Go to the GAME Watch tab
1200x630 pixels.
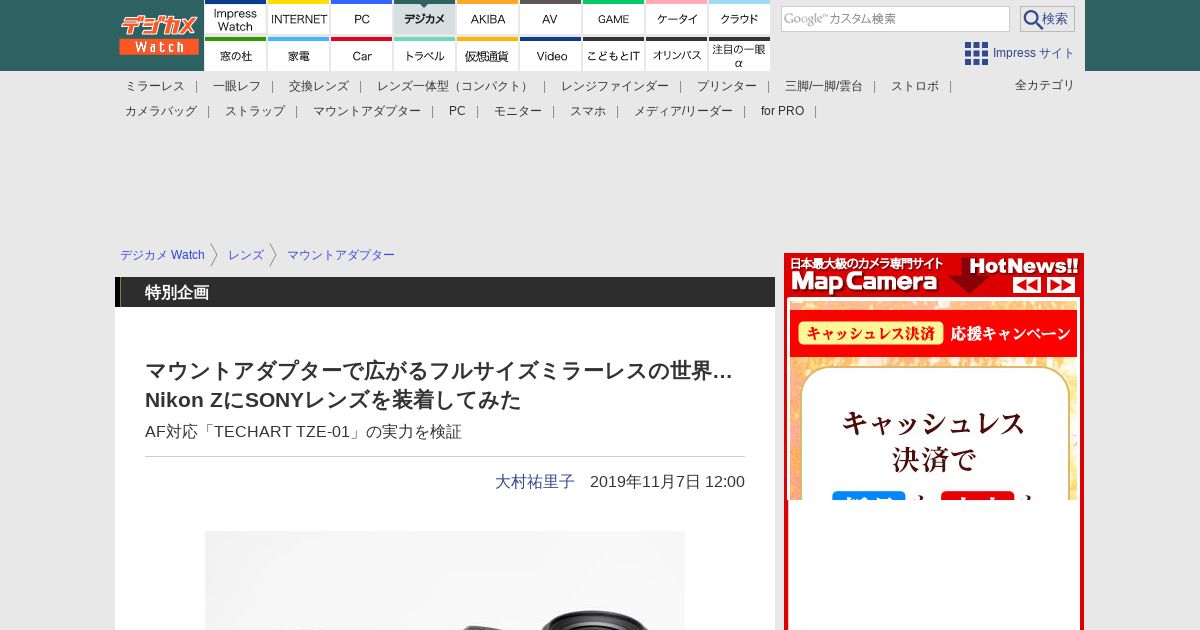click(x=613, y=18)
